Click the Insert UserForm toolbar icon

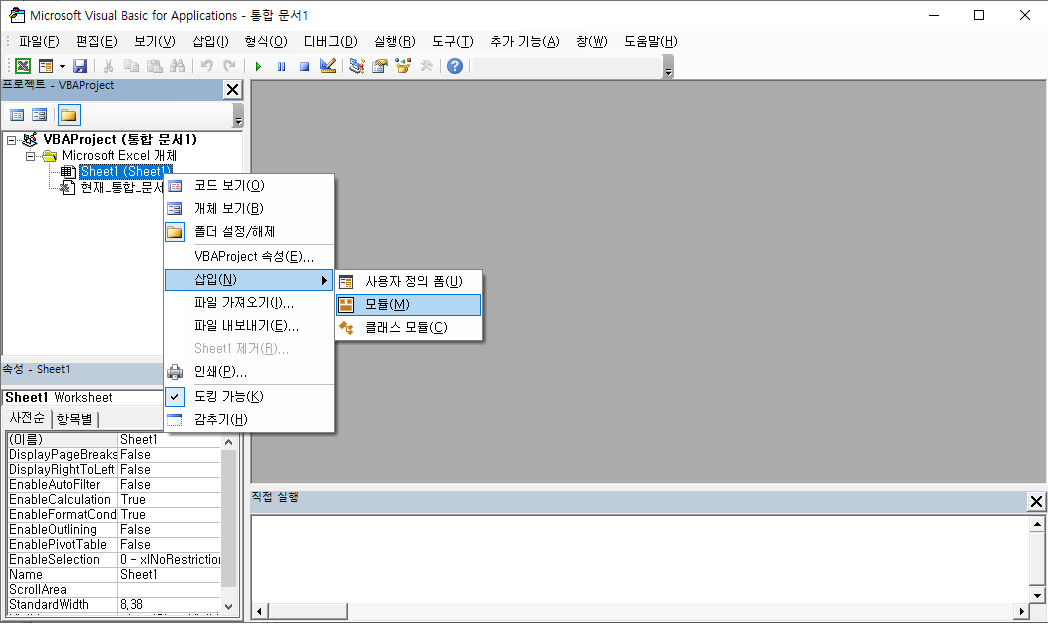45,66
